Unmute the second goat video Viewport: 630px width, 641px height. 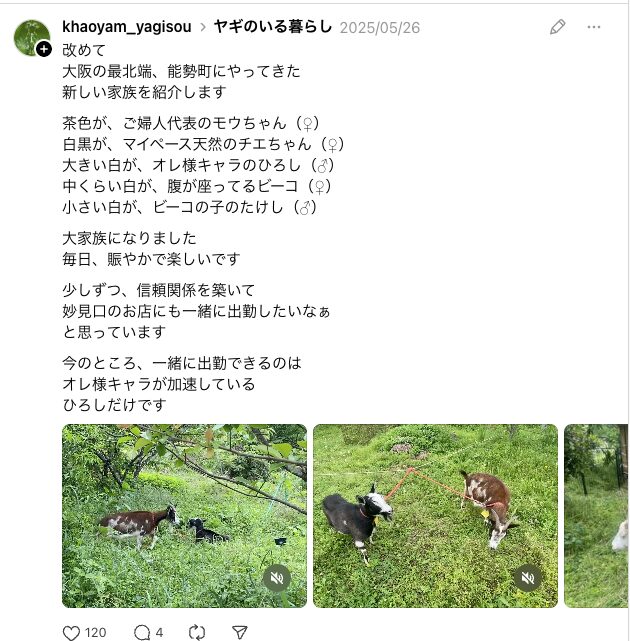pos(528,578)
